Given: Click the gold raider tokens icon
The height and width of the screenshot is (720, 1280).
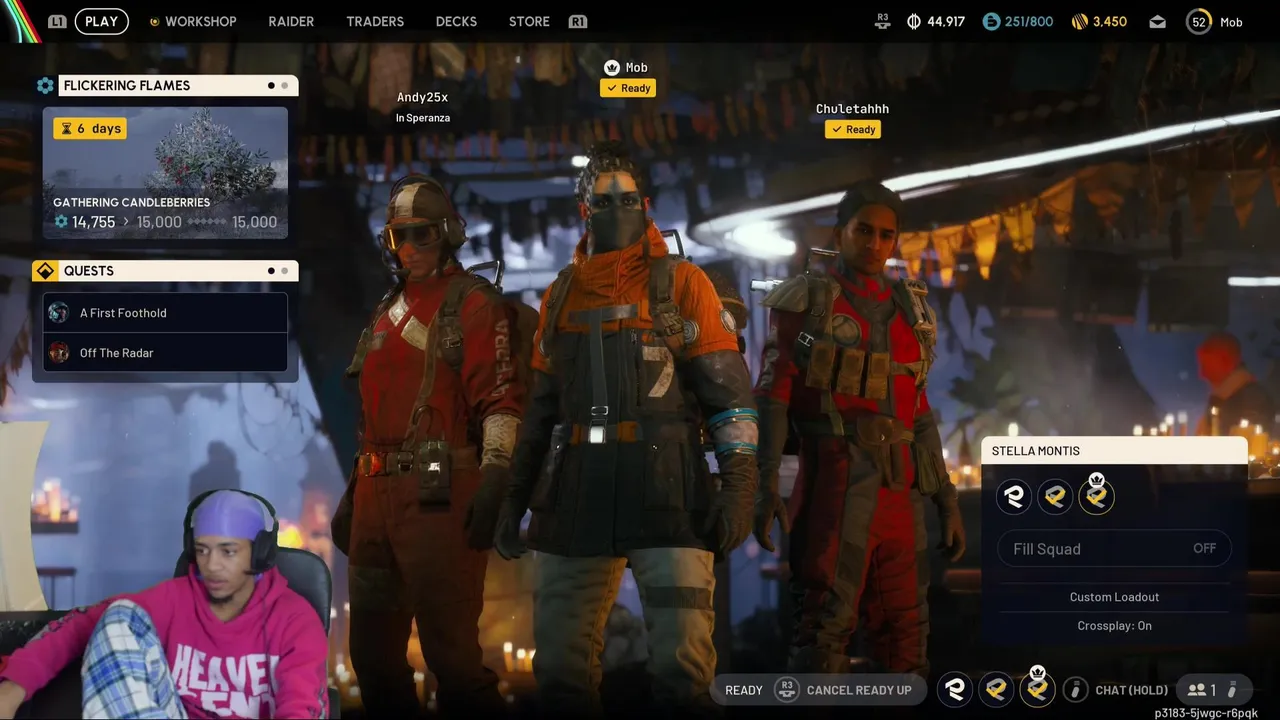Looking at the screenshot, I should point(1079,21).
